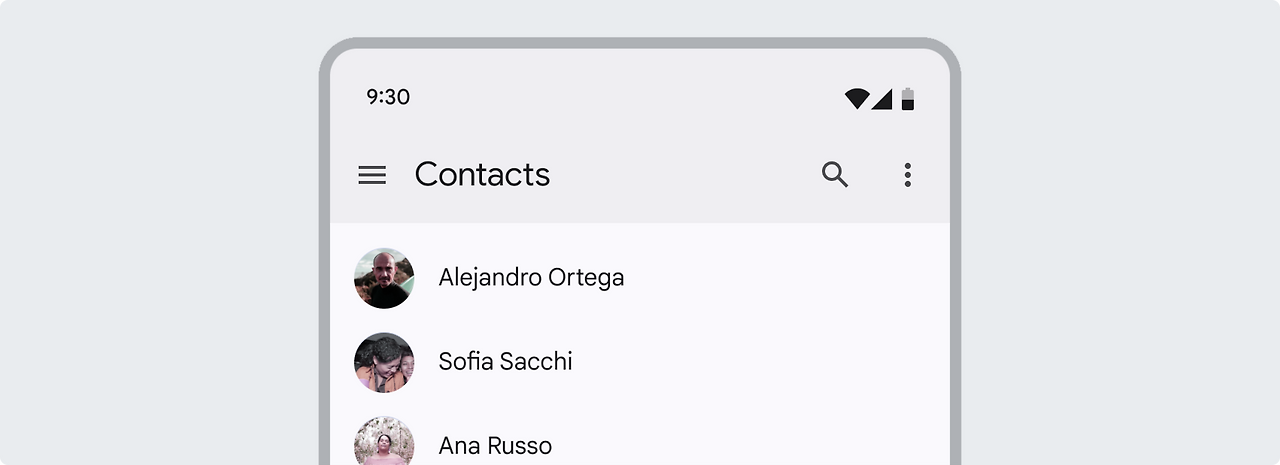
Task: Select the Sofia Sacchi contact name
Action: click(x=505, y=361)
